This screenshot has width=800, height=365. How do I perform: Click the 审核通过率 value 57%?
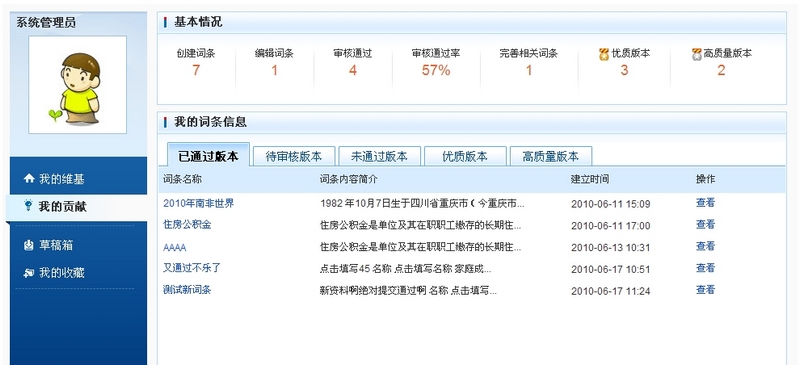coord(436,70)
